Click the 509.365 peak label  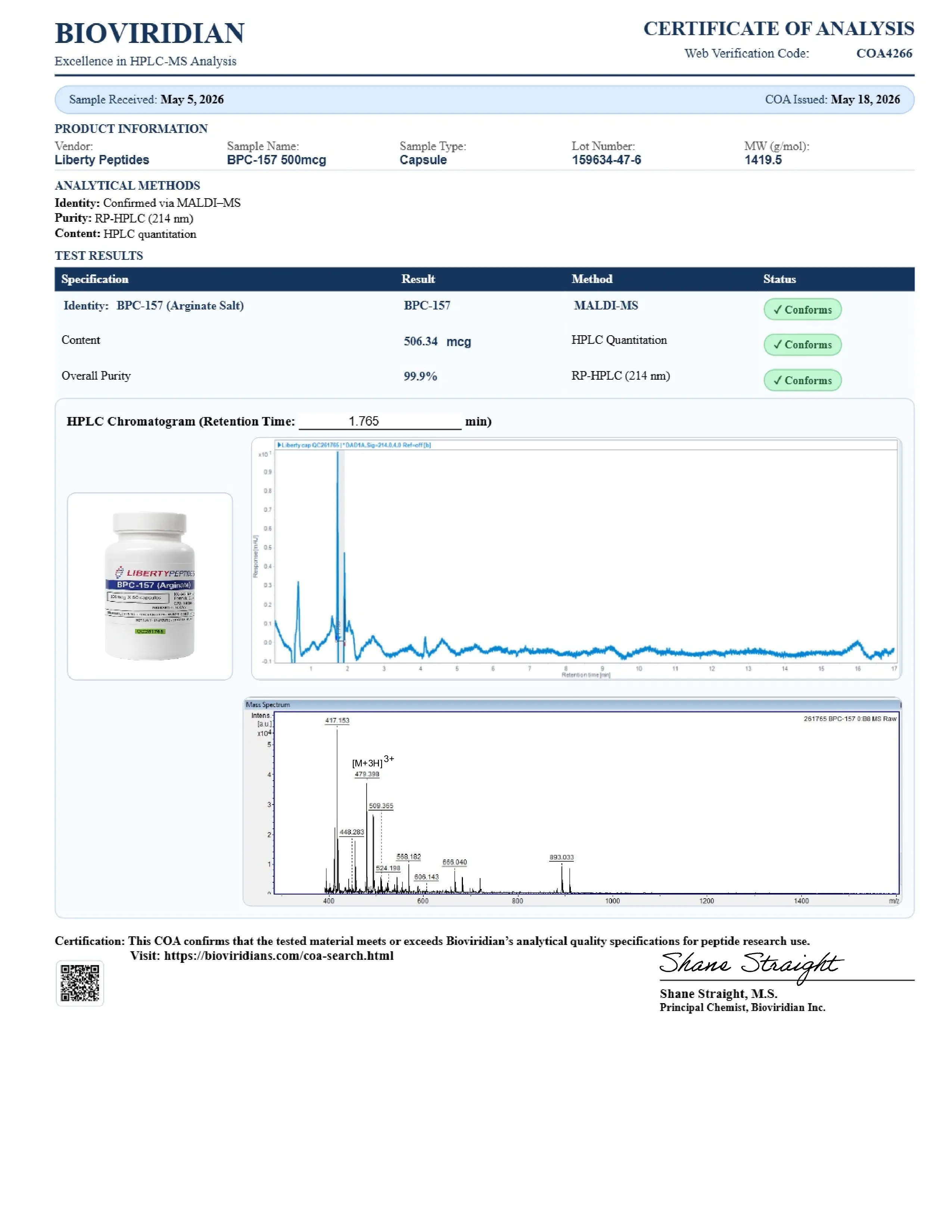point(381,806)
